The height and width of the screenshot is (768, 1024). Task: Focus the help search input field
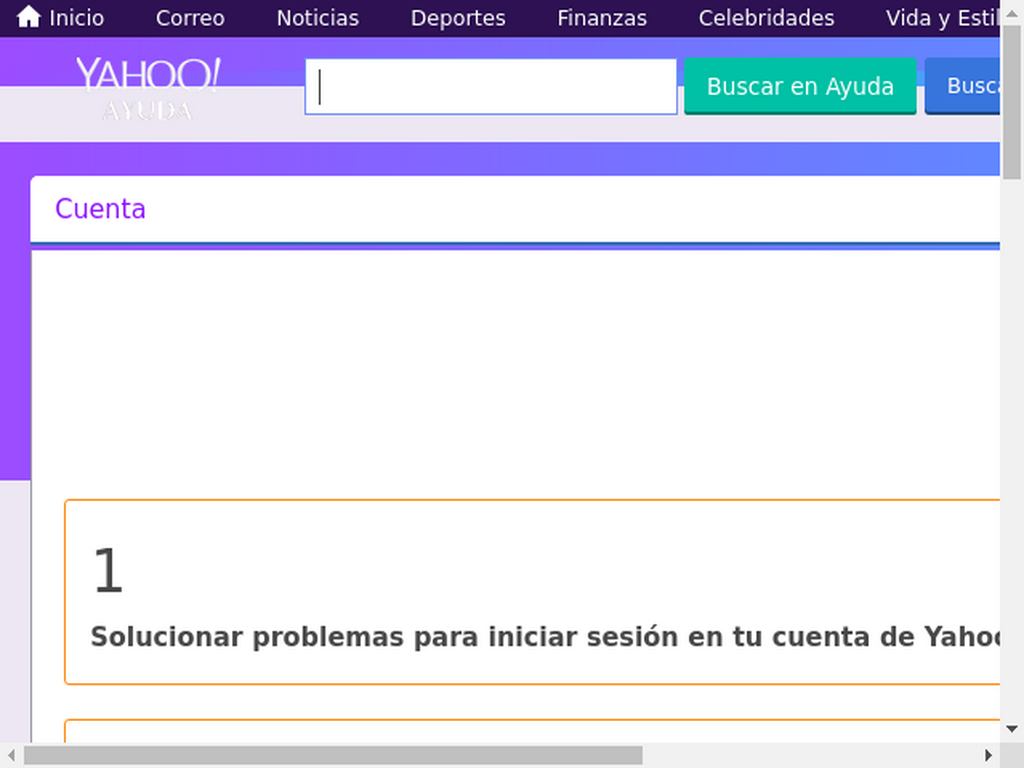[x=490, y=87]
